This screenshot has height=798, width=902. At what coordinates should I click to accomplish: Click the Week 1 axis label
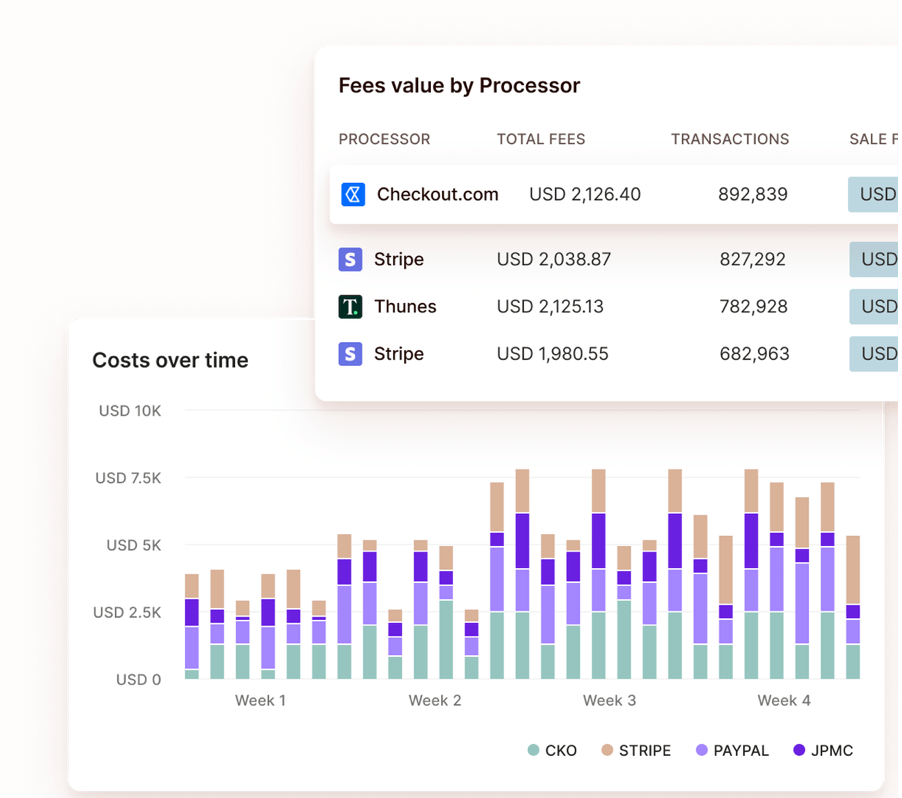click(260, 701)
